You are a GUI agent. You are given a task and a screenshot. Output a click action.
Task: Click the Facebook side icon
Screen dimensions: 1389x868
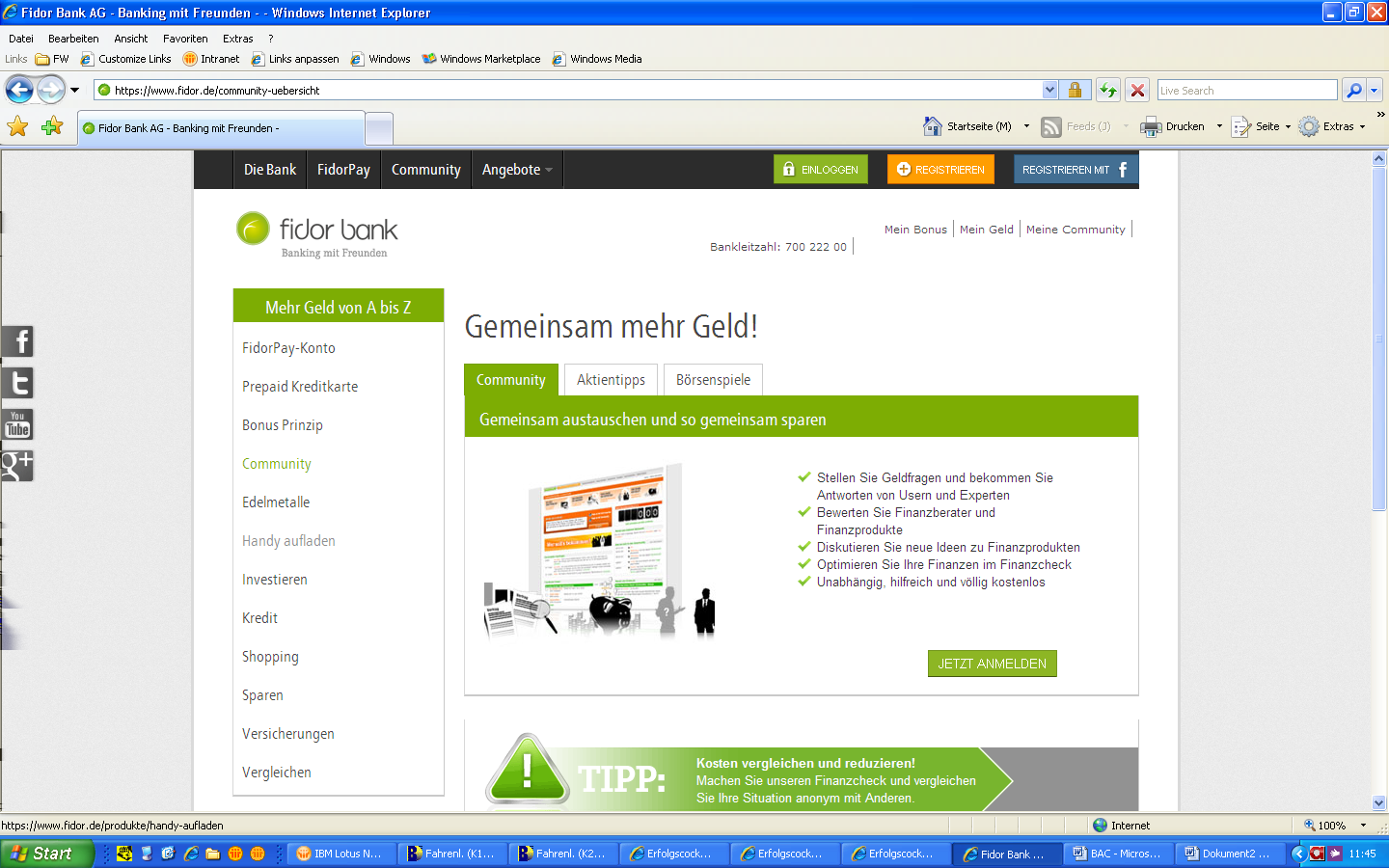[17, 341]
